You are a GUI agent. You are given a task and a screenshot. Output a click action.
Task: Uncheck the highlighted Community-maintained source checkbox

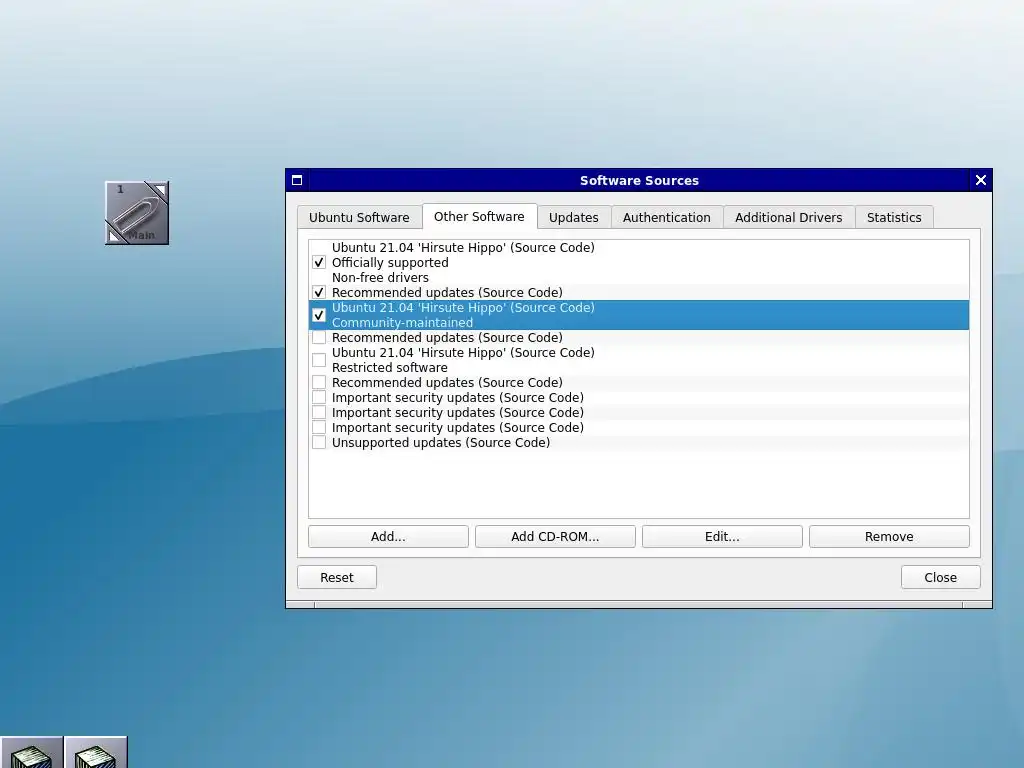pyautogui.click(x=319, y=315)
